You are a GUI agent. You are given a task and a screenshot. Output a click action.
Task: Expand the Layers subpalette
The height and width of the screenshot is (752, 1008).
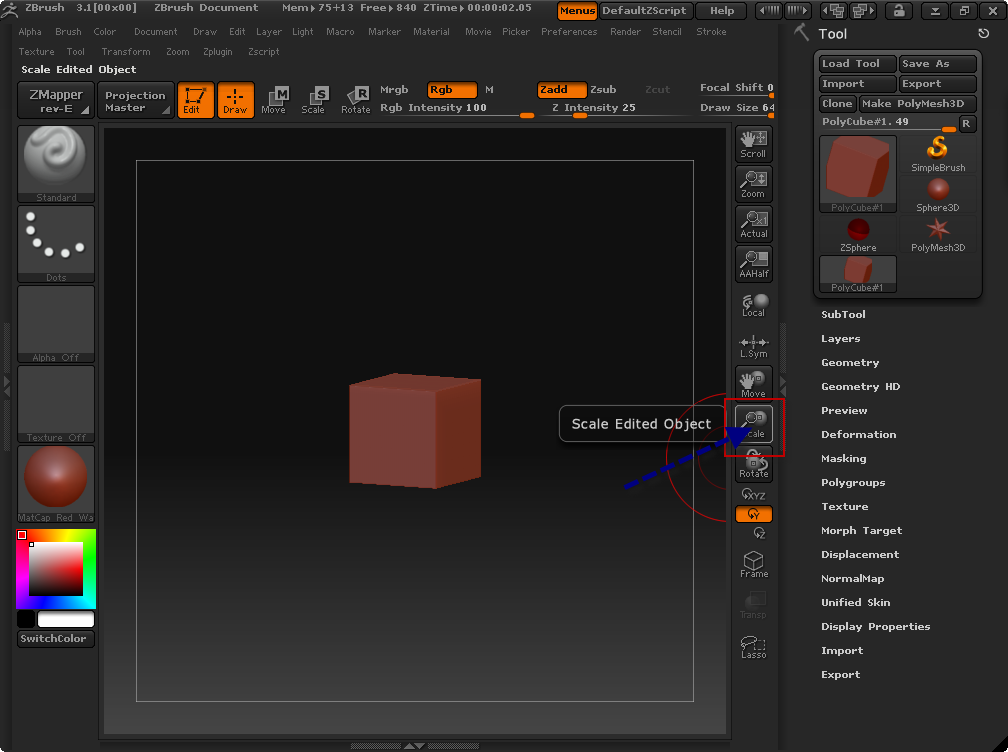(x=840, y=339)
